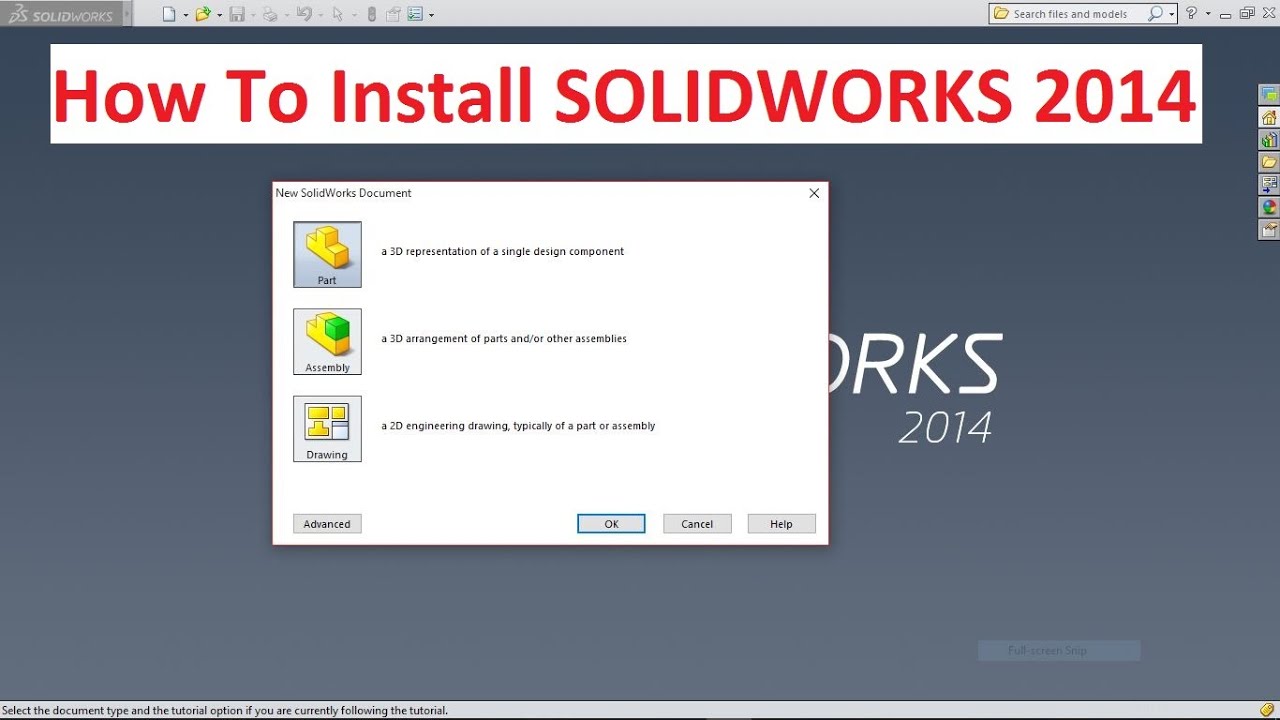The width and height of the screenshot is (1280, 720).
Task: Click the Save disk icon
Action: click(237, 14)
